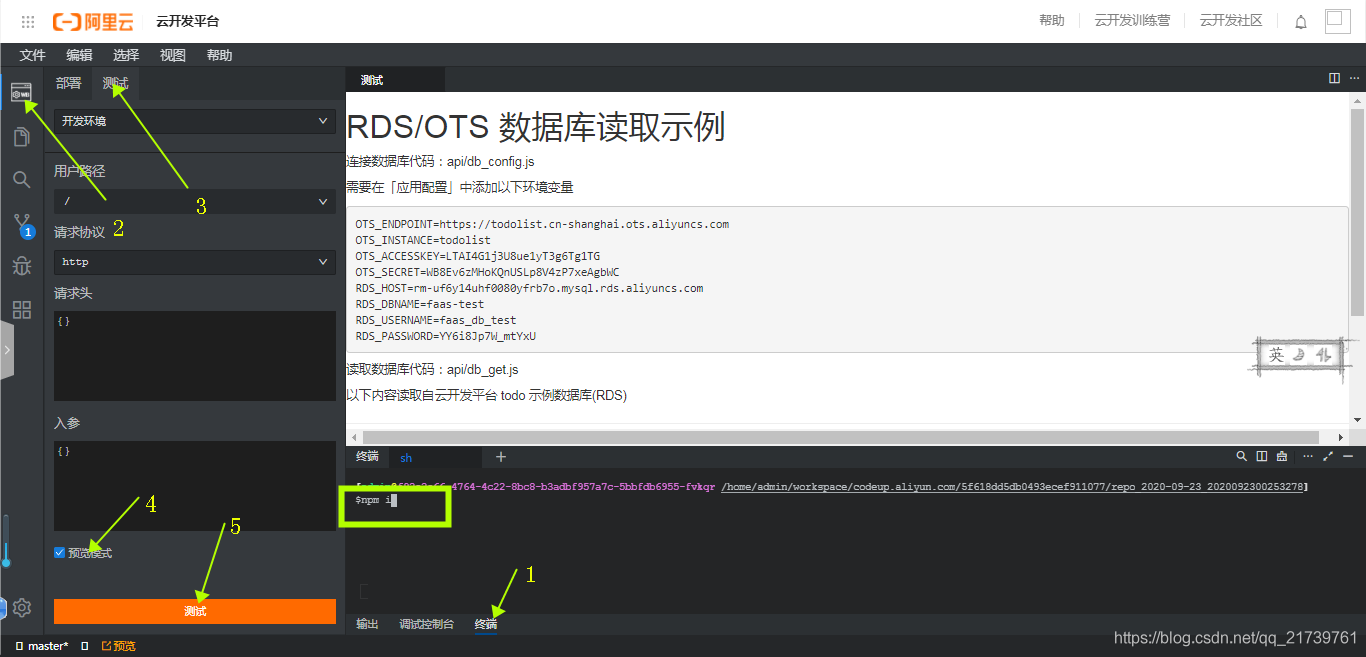Minimize the terminal panel
This screenshot has width=1366, height=657.
(1350, 456)
